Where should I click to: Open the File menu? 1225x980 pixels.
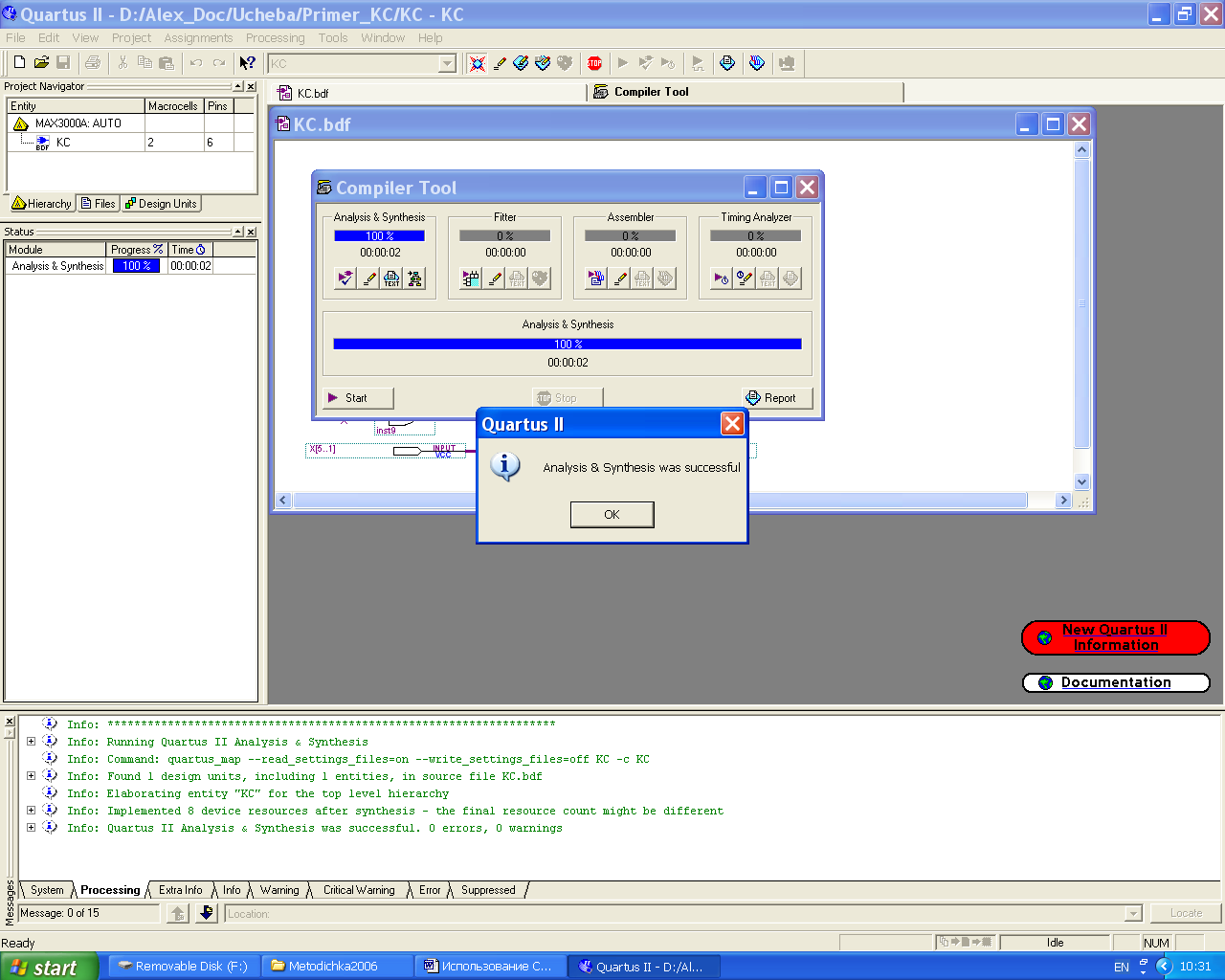coord(16,37)
